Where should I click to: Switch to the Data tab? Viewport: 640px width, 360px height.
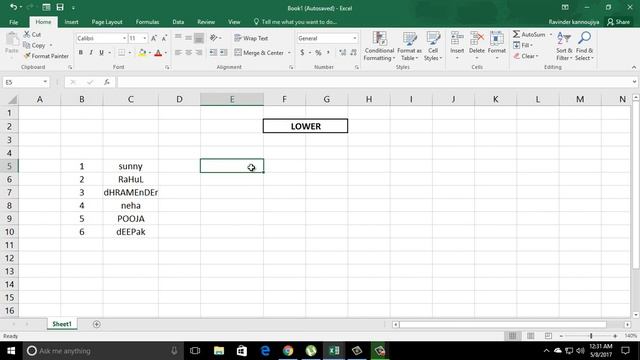point(178,22)
